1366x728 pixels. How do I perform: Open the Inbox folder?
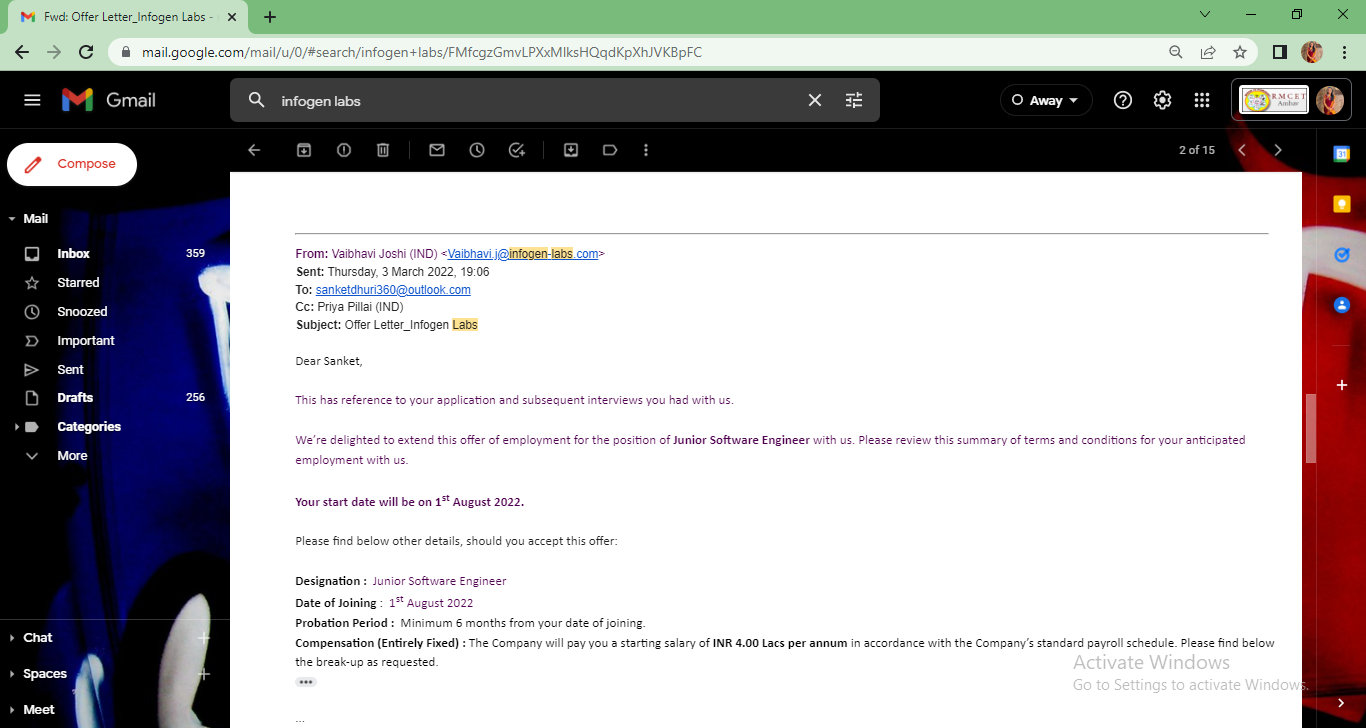click(x=73, y=254)
